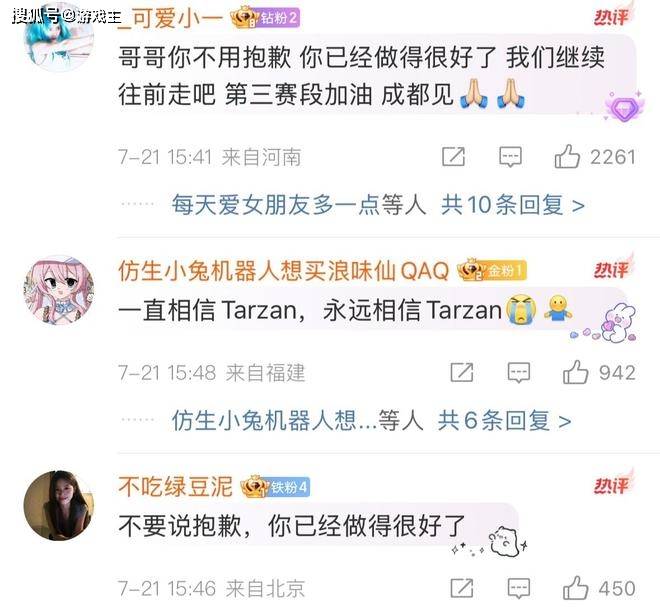Share the comment from 北京
The width and height of the screenshot is (660, 607).
tap(462, 588)
